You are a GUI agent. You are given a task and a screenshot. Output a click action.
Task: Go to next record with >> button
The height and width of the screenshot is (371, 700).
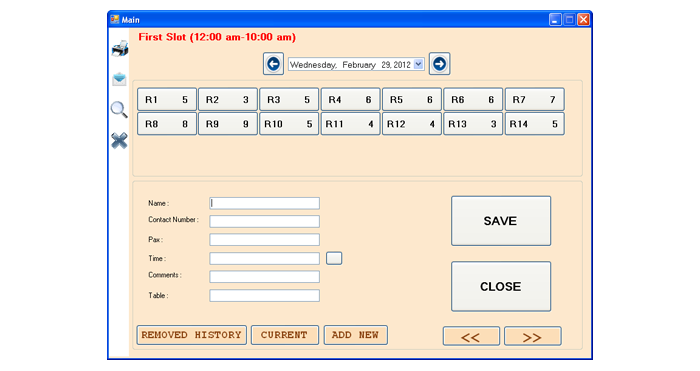pos(533,336)
